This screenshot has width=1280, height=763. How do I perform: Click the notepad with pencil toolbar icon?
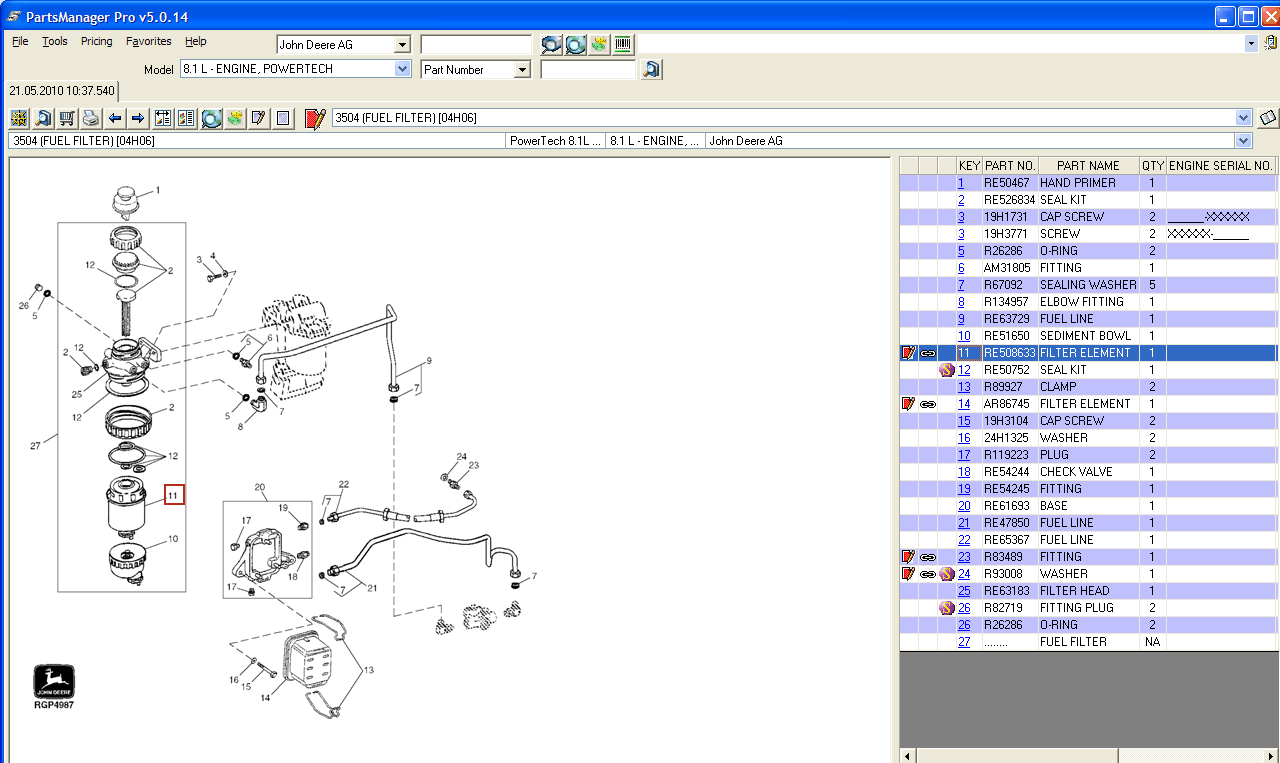(x=259, y=118)
